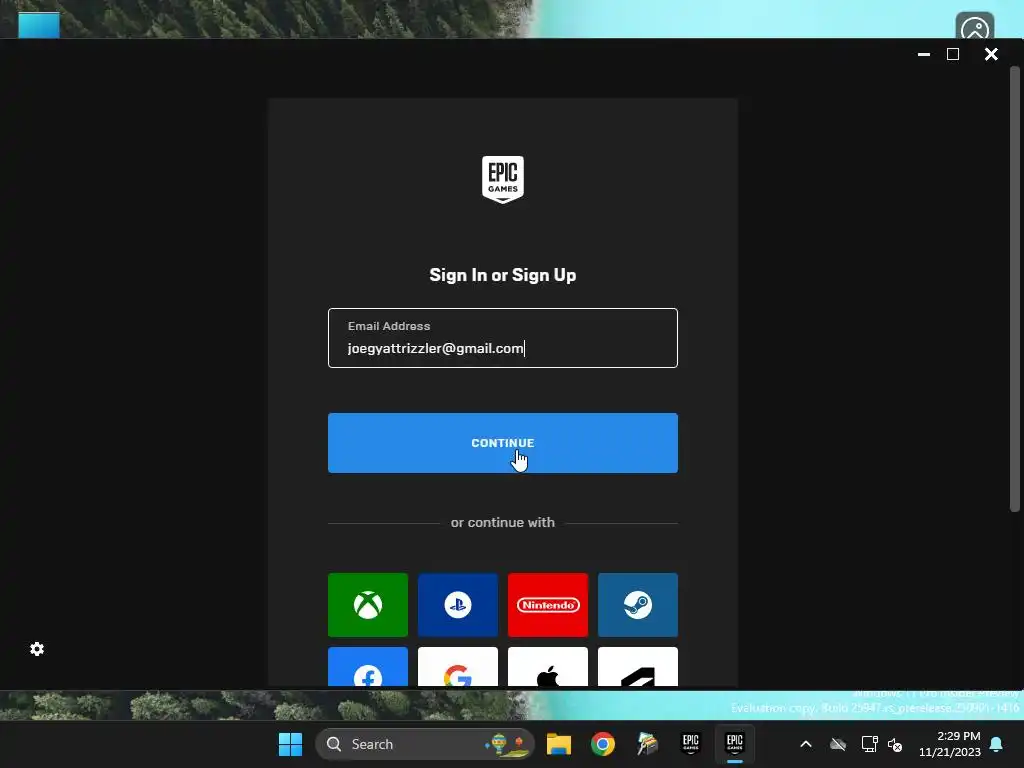Select the blue desktop item at top left
The width and height of the screenshot is (1024, 768).
39,25
